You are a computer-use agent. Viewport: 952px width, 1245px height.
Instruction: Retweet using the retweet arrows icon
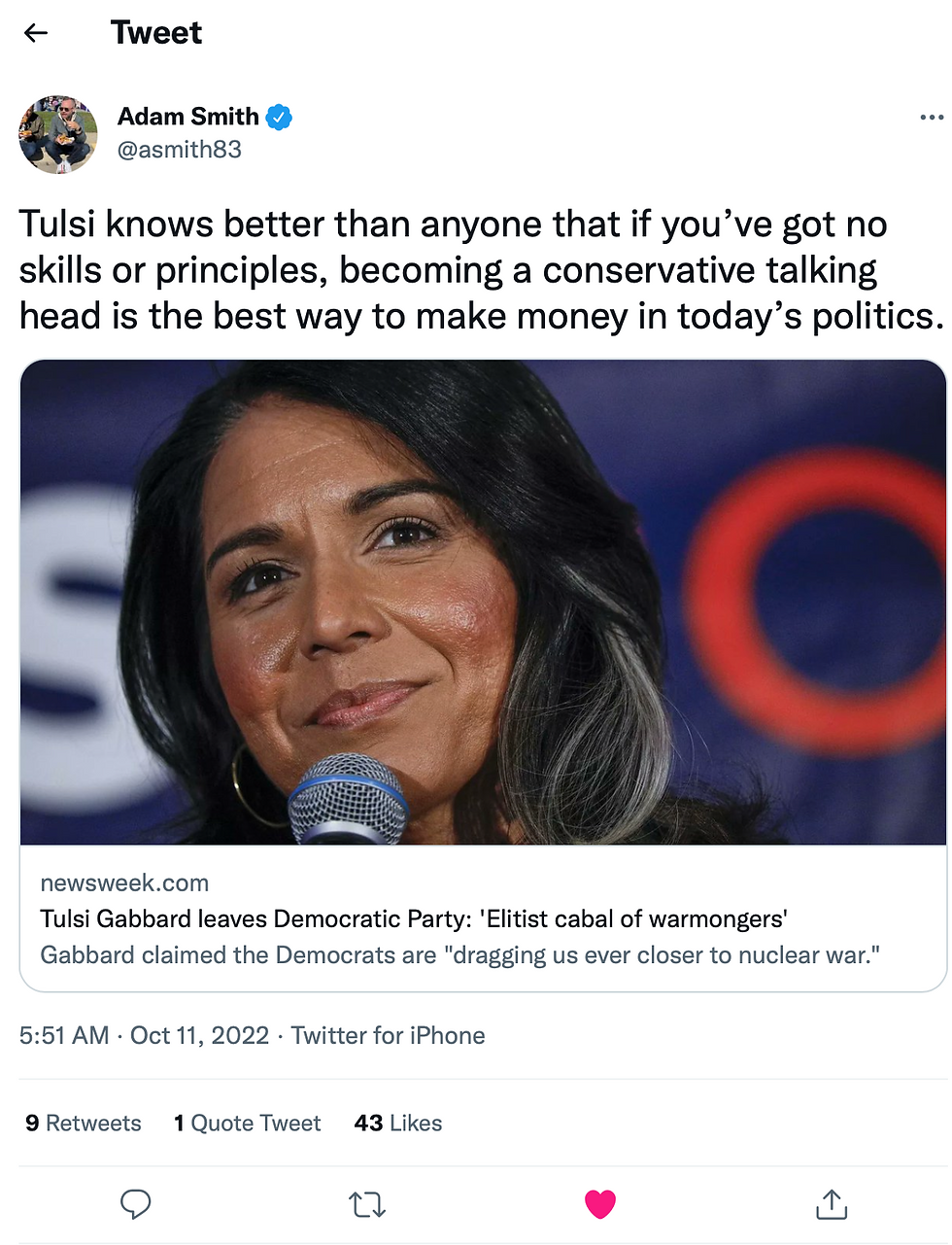click(367, 1205)
